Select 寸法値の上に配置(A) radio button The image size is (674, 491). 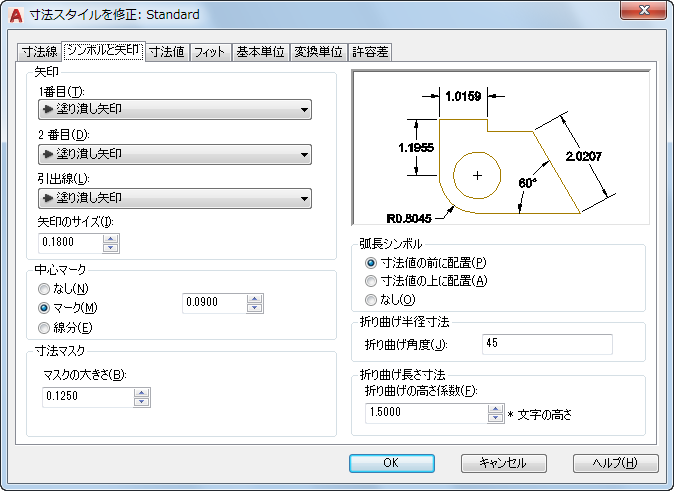371,281
